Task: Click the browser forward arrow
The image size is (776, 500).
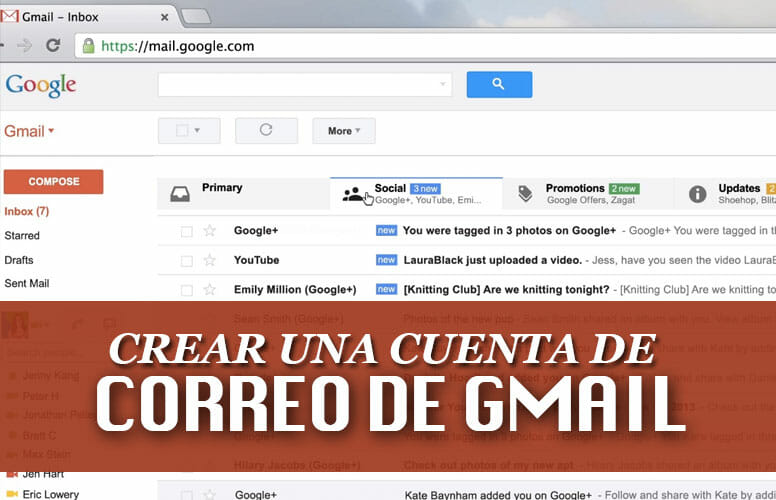Action: pos(24,46)
